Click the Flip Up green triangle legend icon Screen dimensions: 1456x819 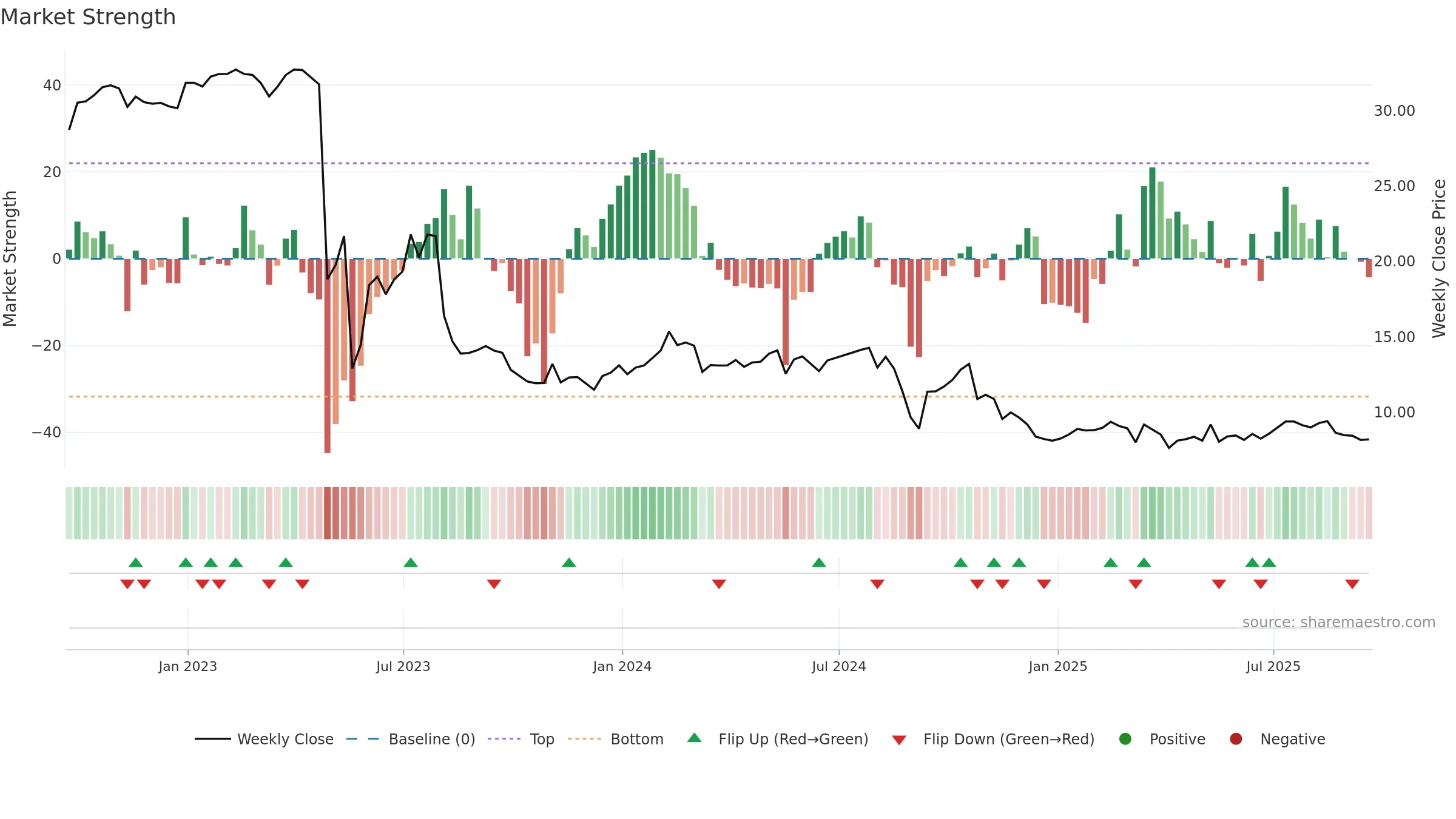[695, 738]
